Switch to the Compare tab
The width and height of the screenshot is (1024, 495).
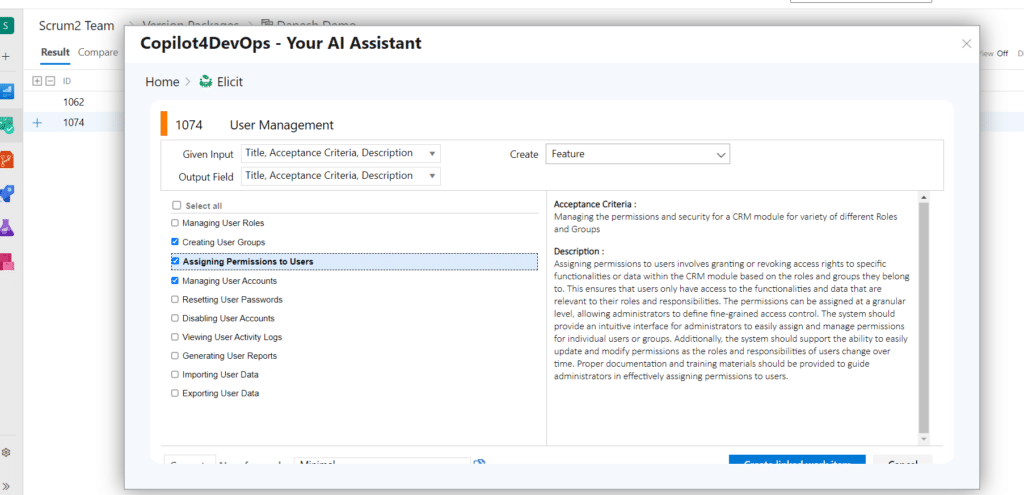pos(98,52)
